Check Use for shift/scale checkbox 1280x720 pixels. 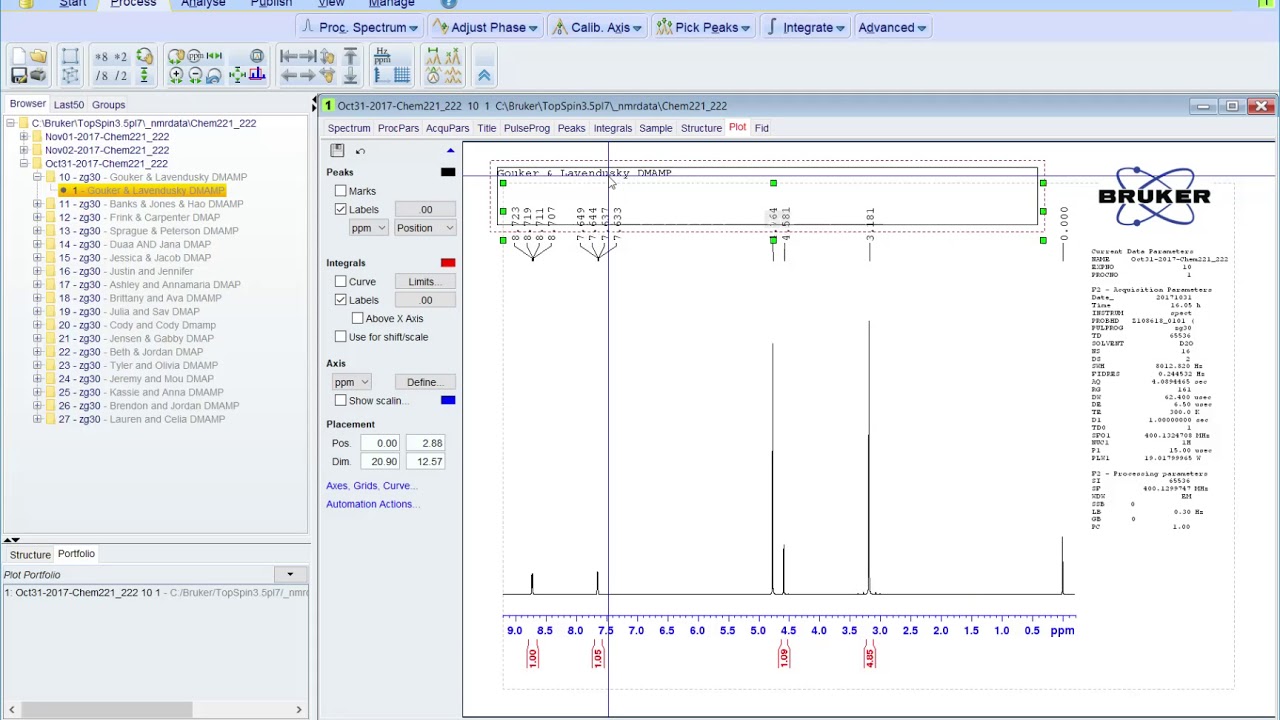(341, 337)
